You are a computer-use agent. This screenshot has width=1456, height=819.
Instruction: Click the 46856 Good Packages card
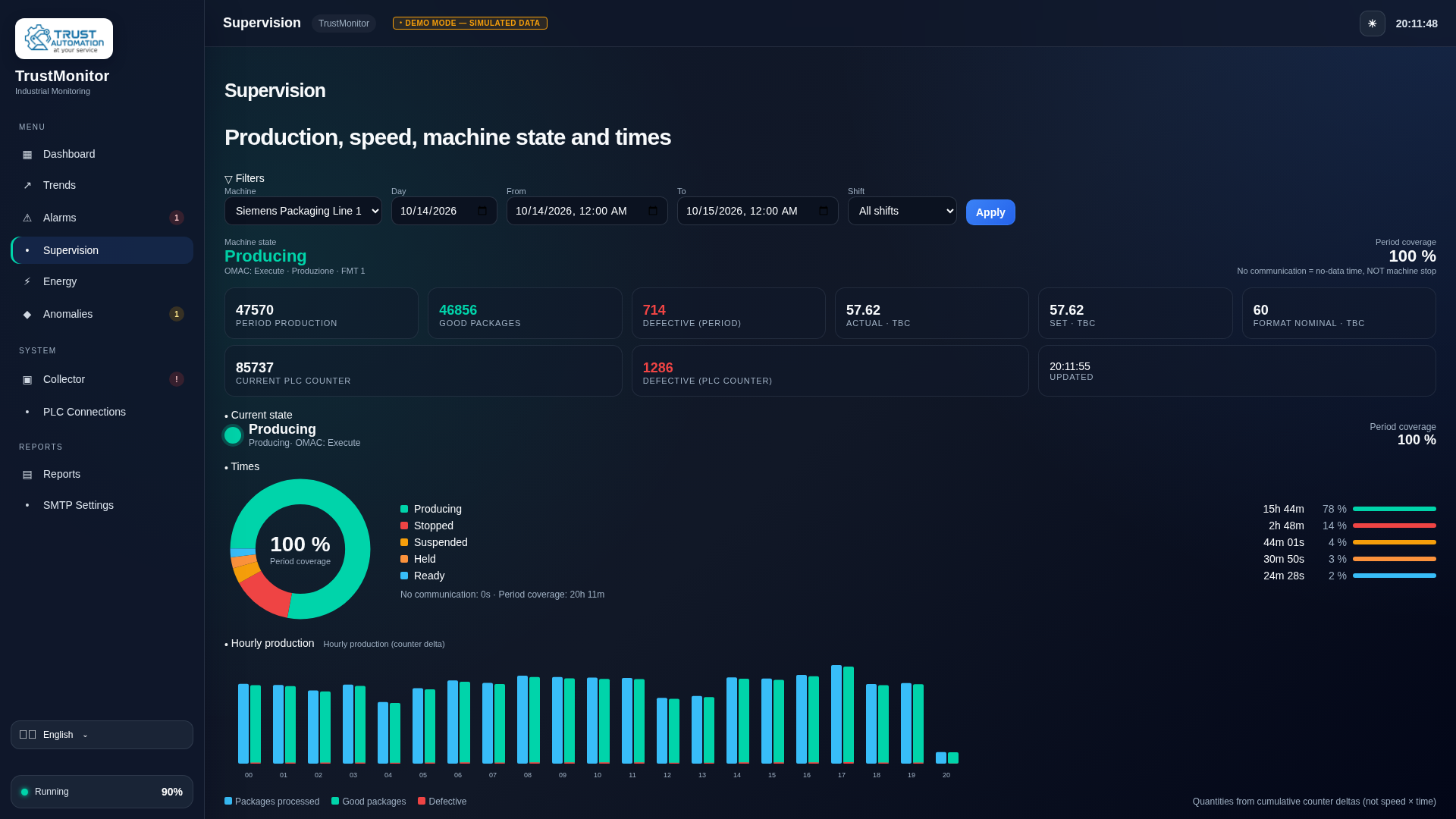click(525, 313)
